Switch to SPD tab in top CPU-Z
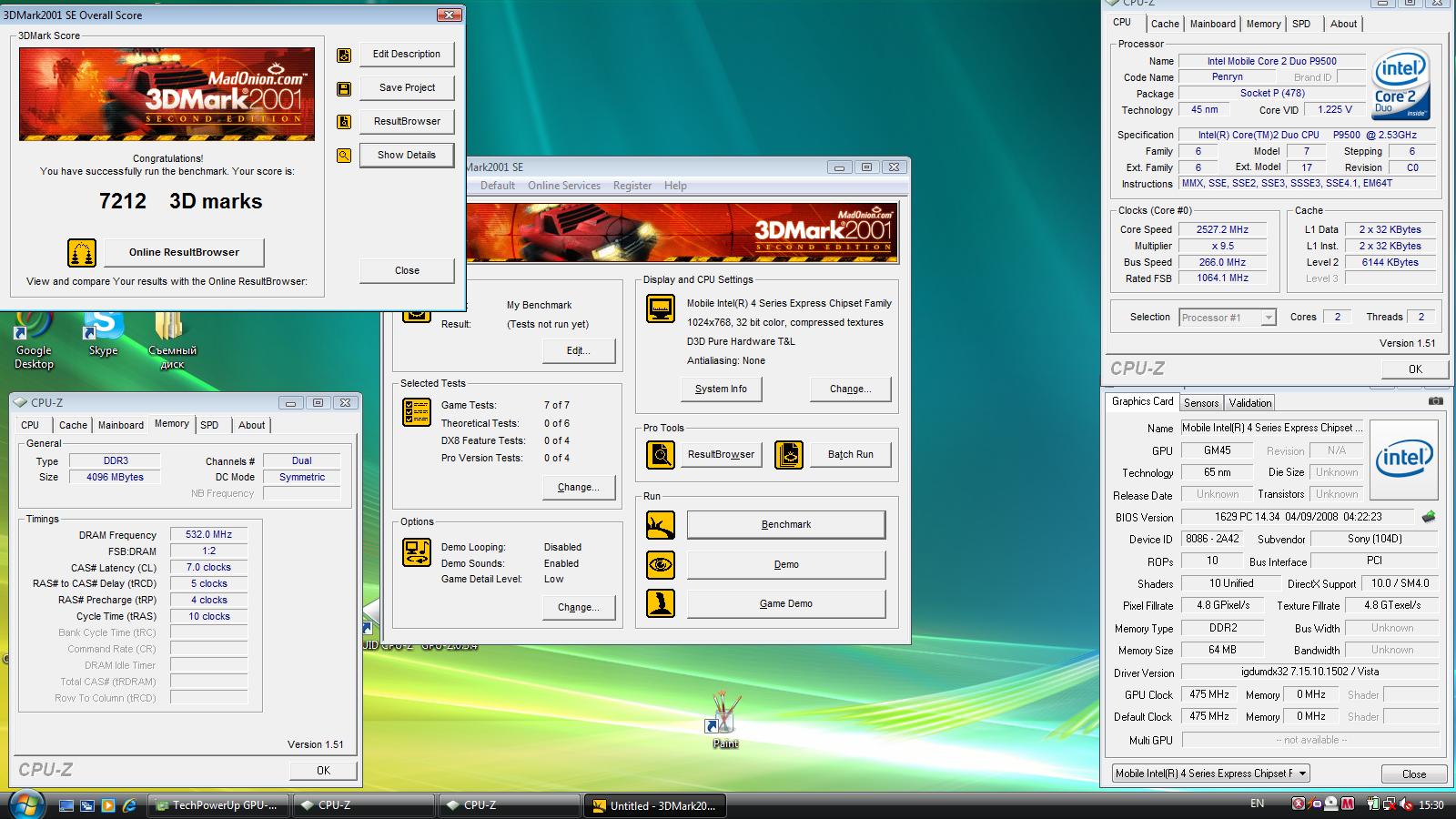This screenshot has width=1456, height=819. 1301,24
